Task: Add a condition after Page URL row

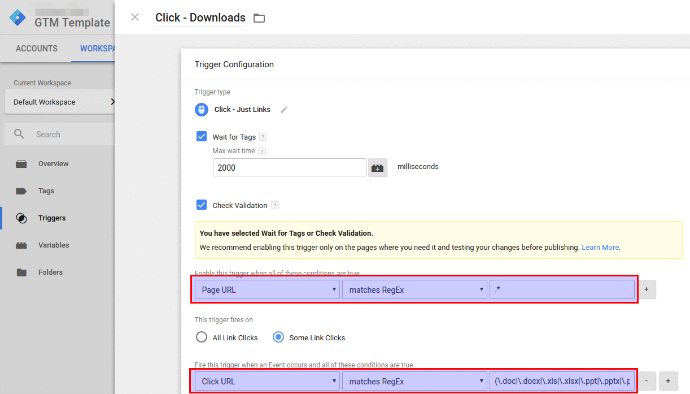Action: coord(647,290)
